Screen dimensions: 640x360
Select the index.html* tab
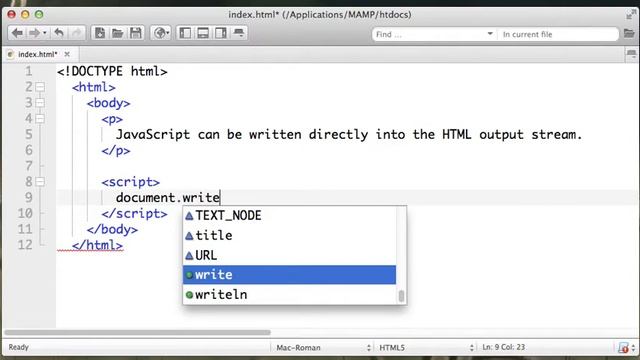pyautogui.click(x=38, y=54)
